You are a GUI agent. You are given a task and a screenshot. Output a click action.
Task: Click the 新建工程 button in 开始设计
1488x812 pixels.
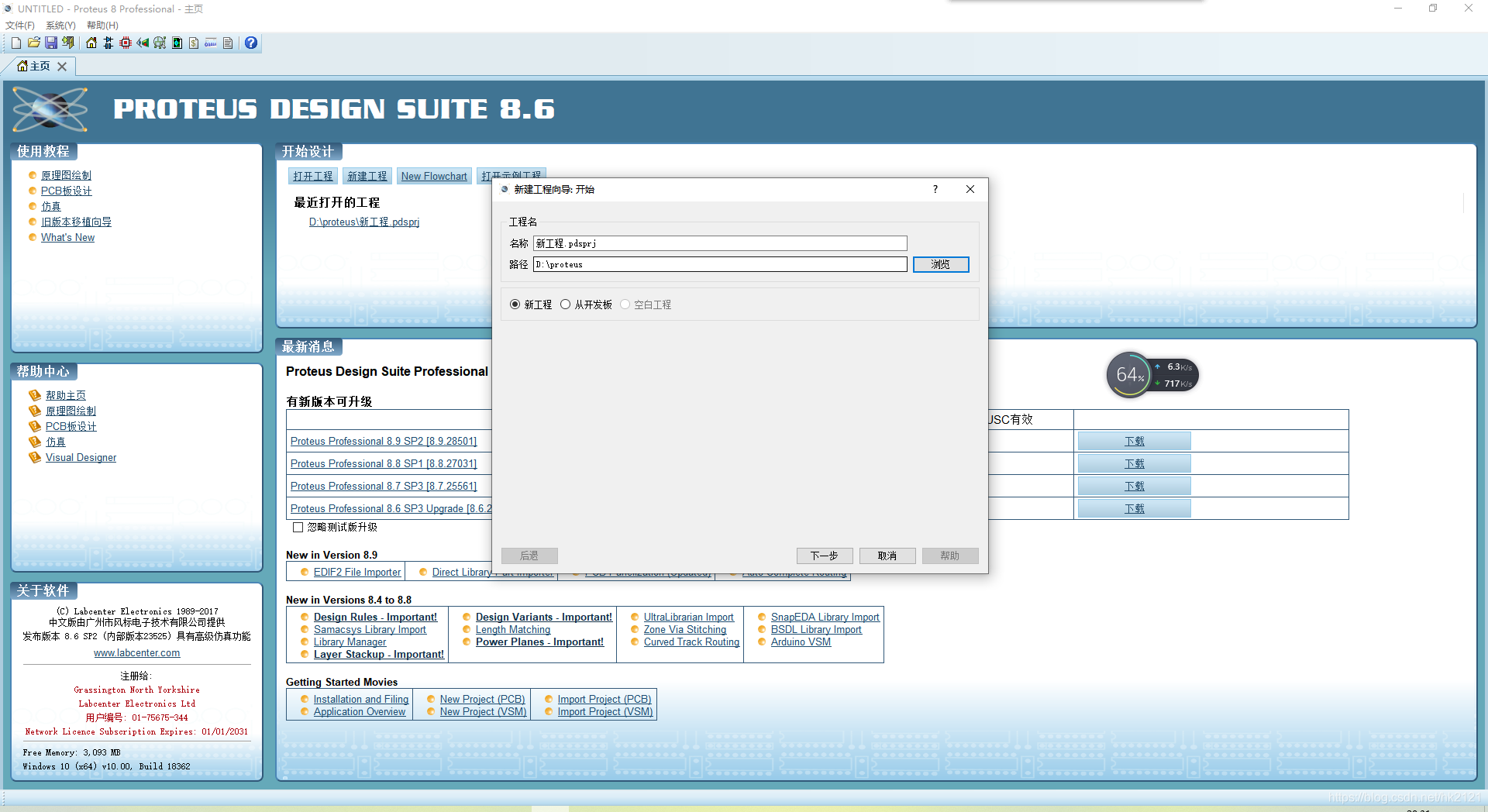click(367, 177)
